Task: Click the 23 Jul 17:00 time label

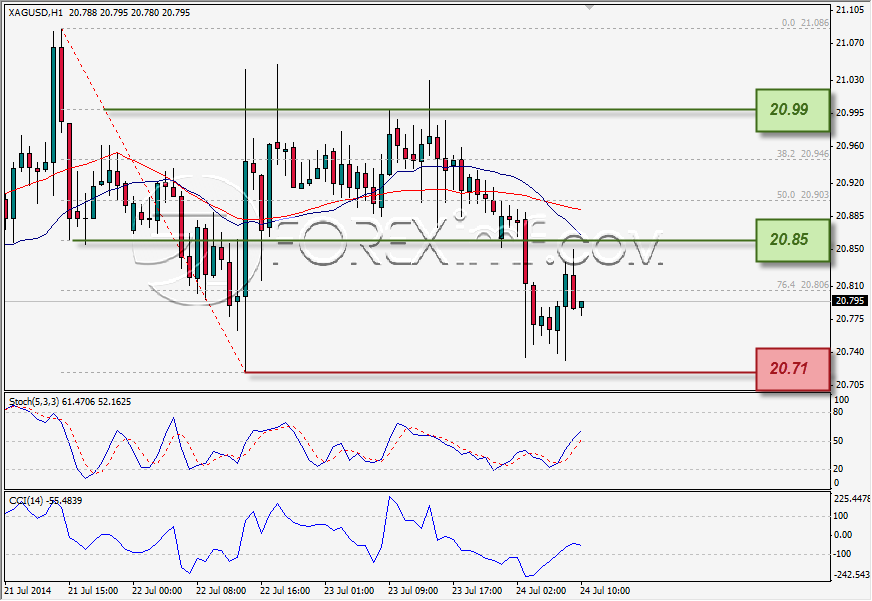Action: pos(477,590)
